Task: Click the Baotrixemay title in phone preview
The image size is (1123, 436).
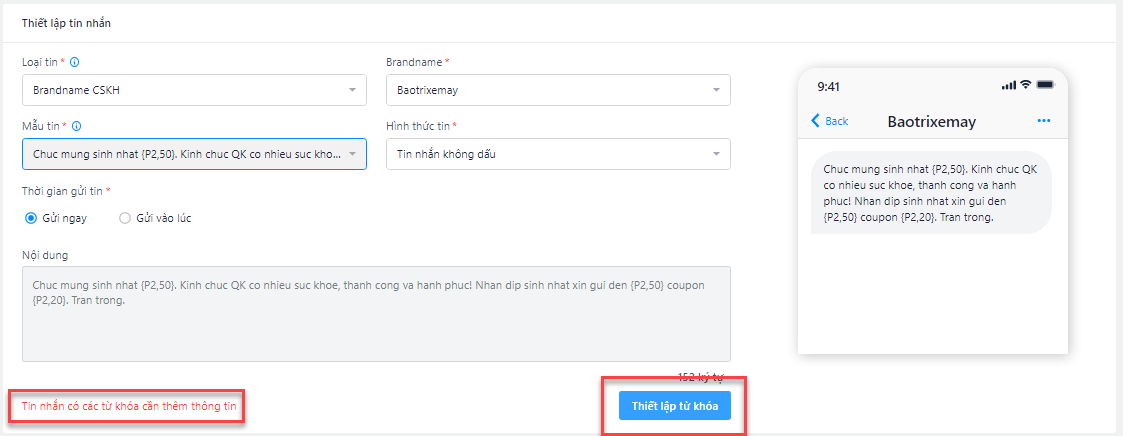Action: click(x=932, y=122)
